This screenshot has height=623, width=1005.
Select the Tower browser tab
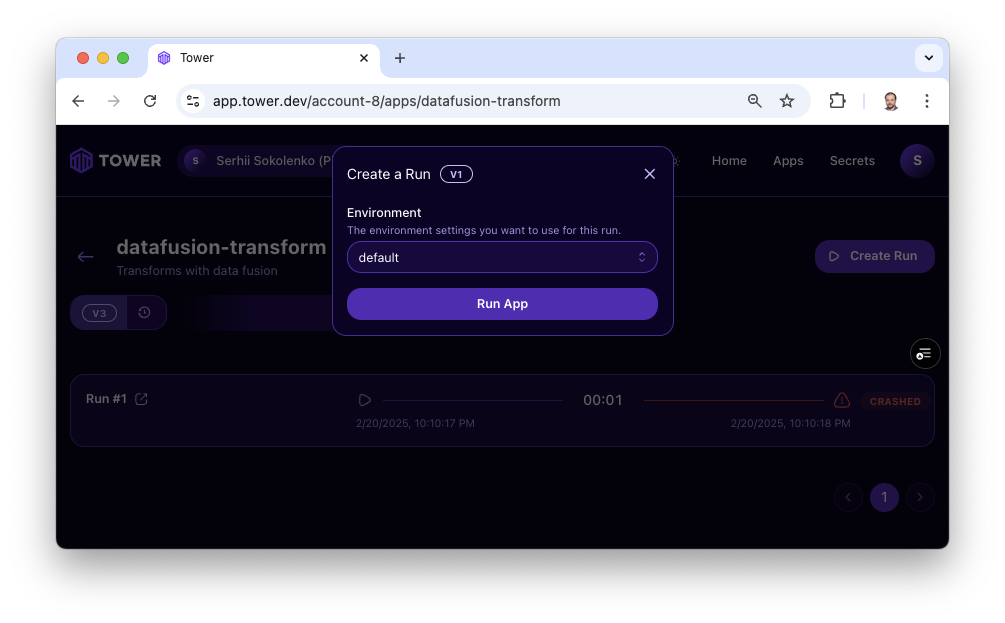click(x=263, y=58)
